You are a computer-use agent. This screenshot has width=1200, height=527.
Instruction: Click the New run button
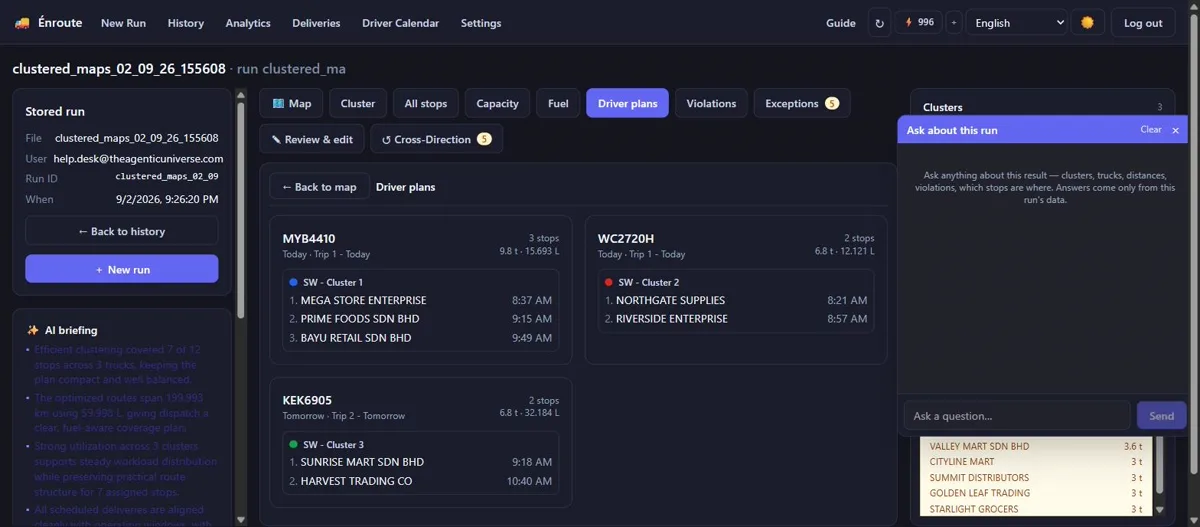pos(121,269)
